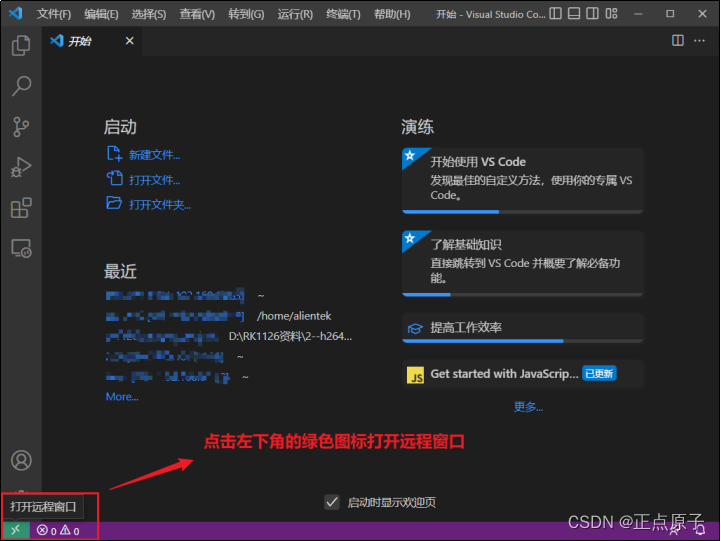This screenshot has width=721, height=541.
Task: Select the 开始 editor tab
Action: [x=92, y=41]
